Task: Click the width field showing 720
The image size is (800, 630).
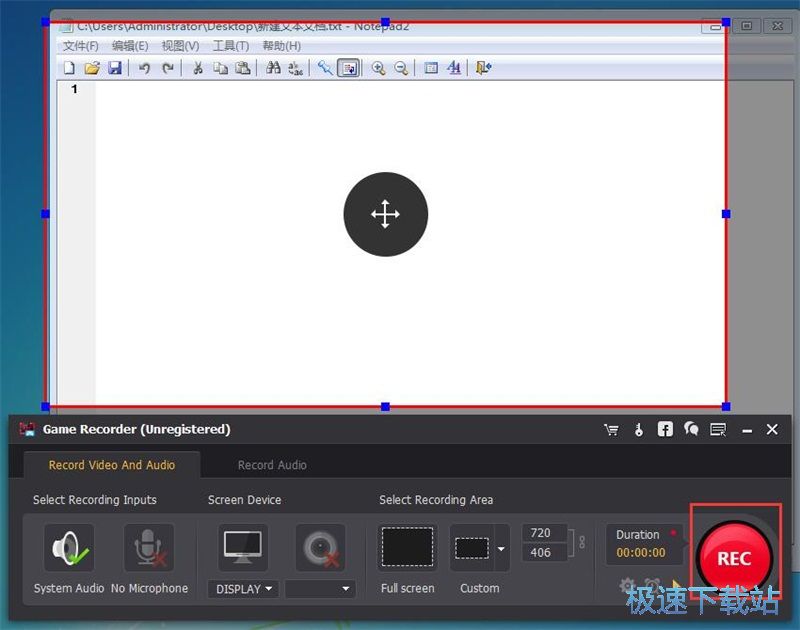Action: (x=541, y=533)
